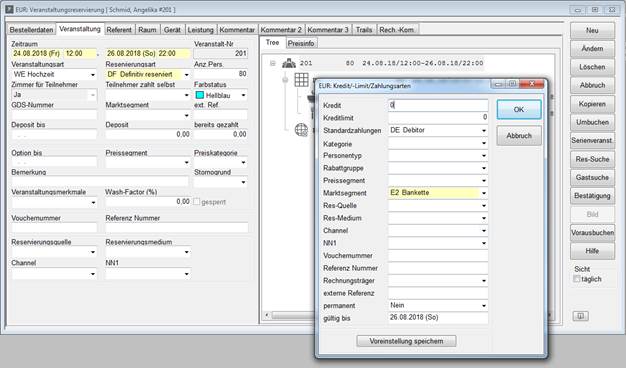
Task: Click the Abbruch button in main sidebar
Action: [x=592, y=85]
